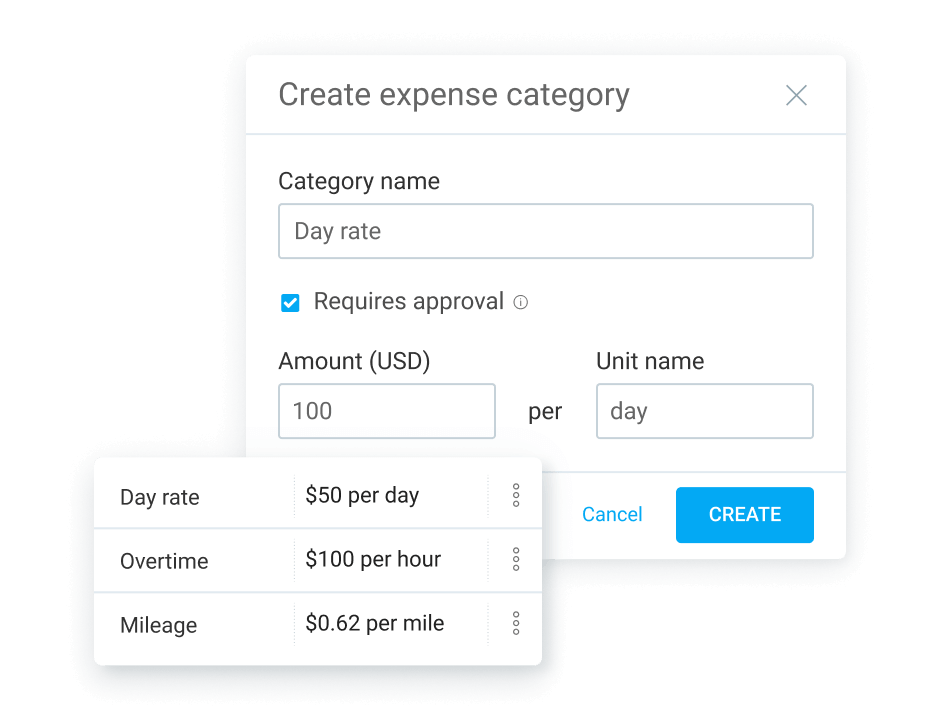Click the info icon beside Requires approval

pos(521,302)
